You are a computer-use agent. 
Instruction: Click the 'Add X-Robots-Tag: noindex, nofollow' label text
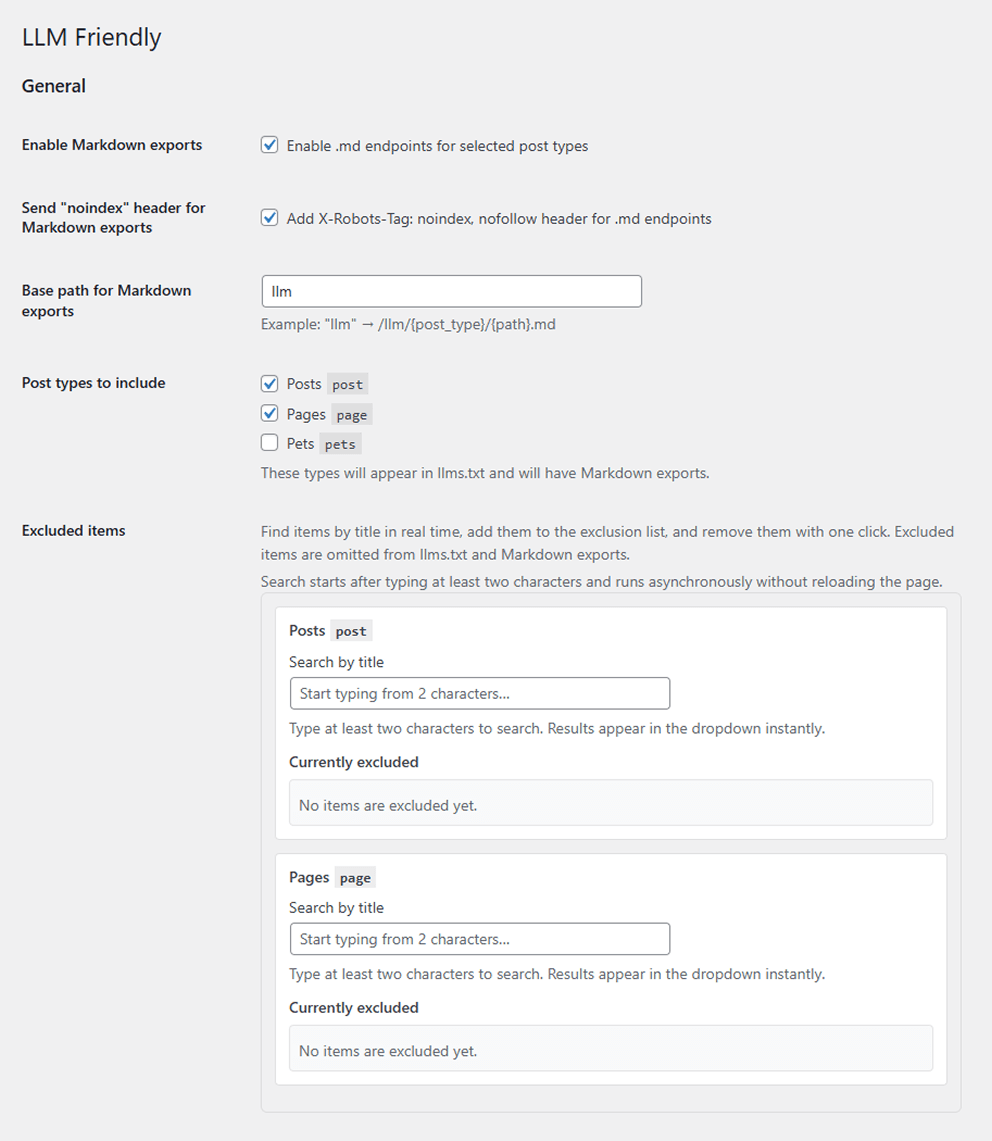499,219
